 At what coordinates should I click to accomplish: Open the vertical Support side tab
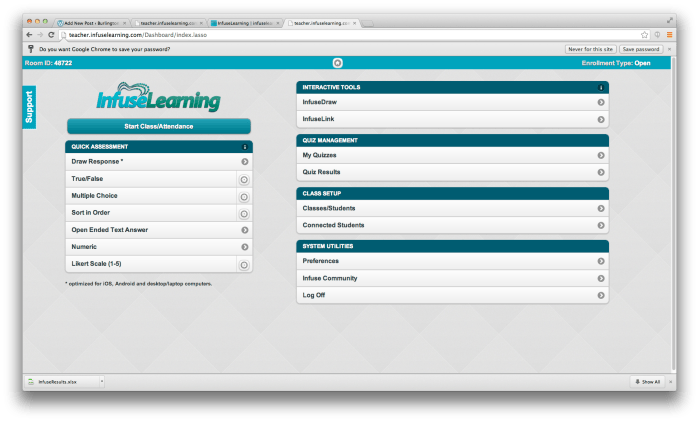coord(29,106)
